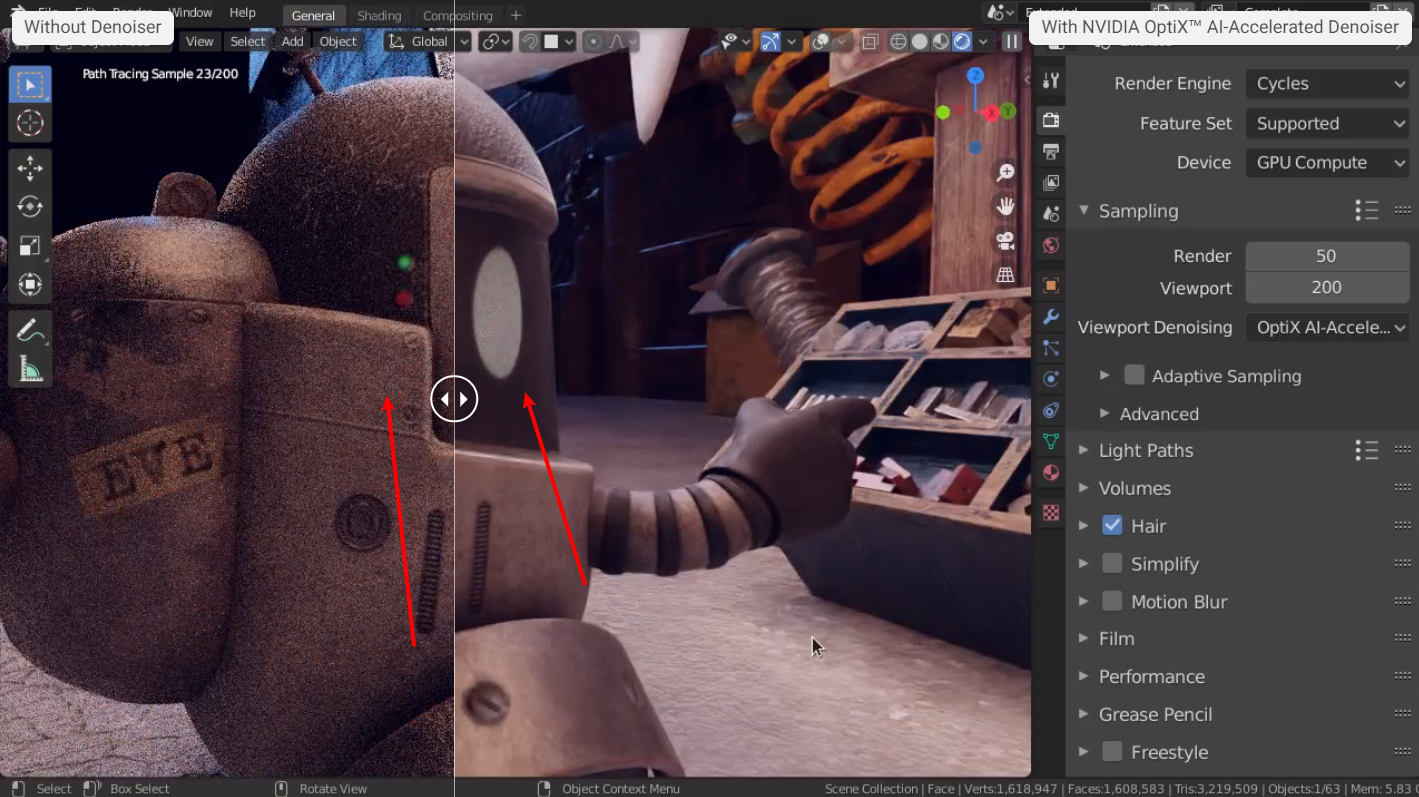Toggle camera view with camera icon
The height and width of the screenshot is (797, 1419).
click(x=1005, y=241)
